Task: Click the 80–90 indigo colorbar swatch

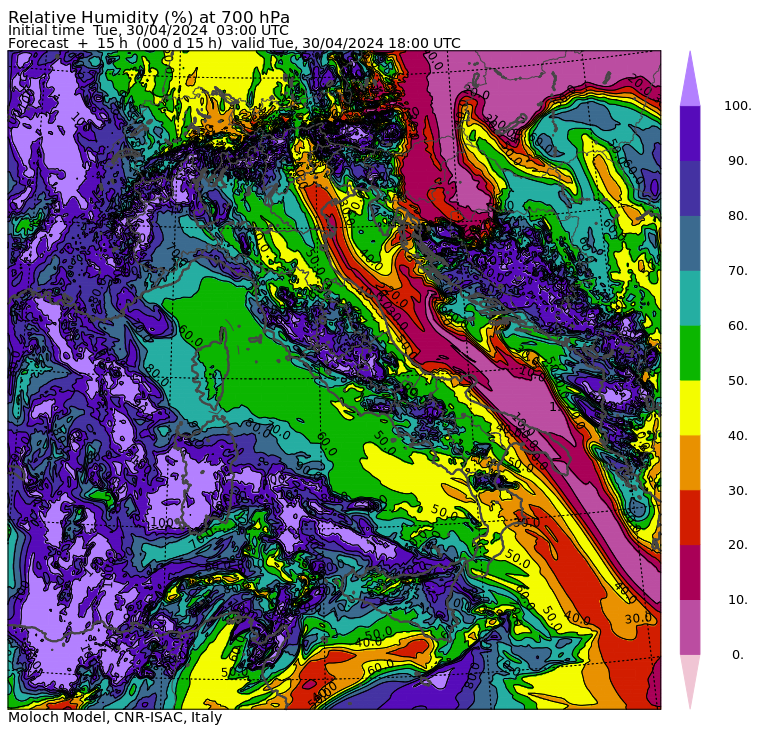Action: 690,189
